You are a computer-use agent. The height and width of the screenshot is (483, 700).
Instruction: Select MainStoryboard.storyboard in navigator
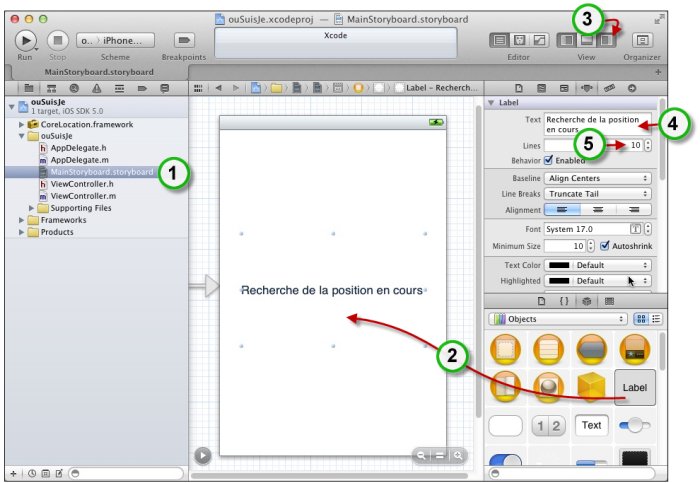(96, 172)
